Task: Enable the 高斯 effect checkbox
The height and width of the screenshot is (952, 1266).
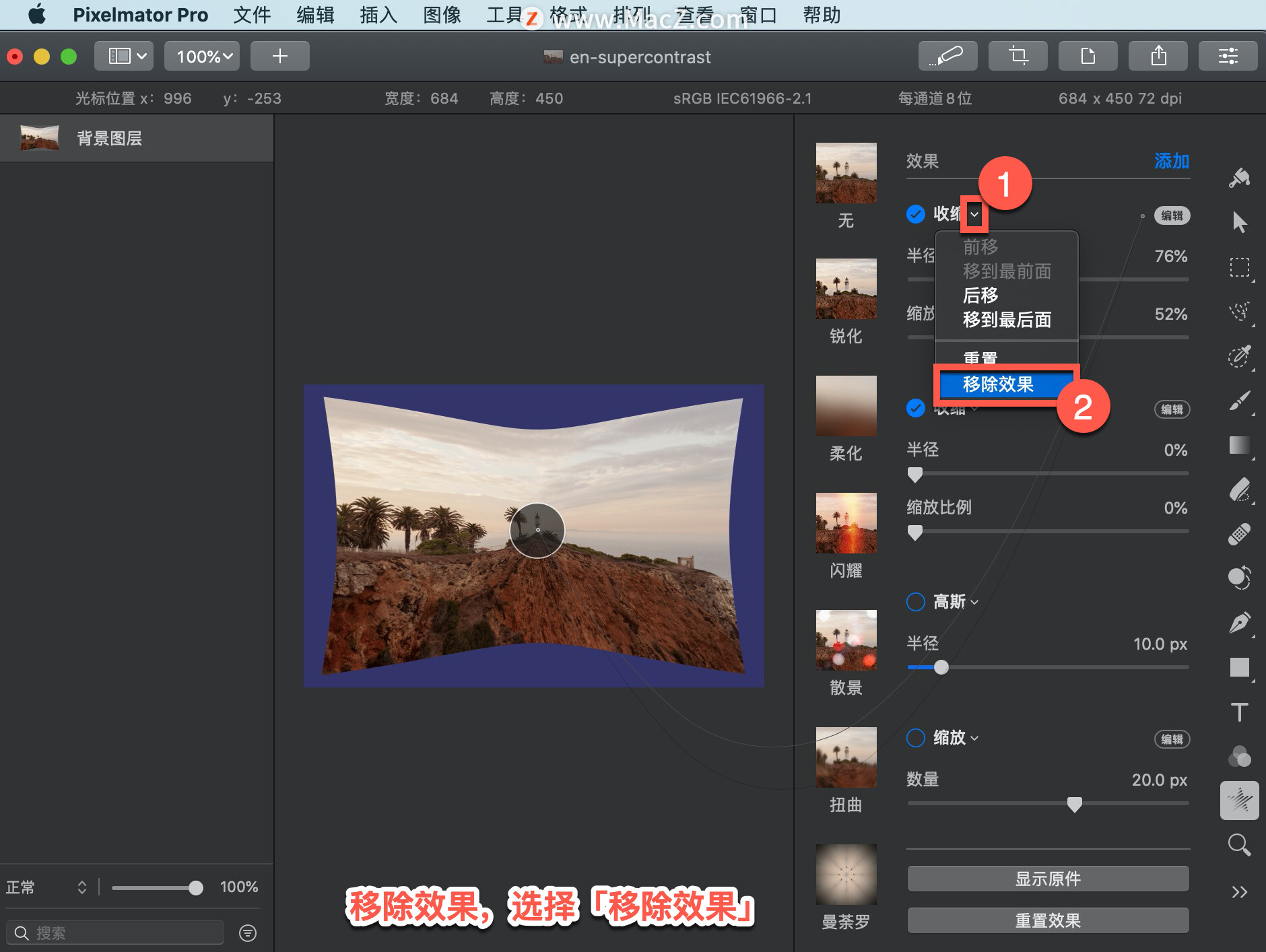Action: [916, 601]
